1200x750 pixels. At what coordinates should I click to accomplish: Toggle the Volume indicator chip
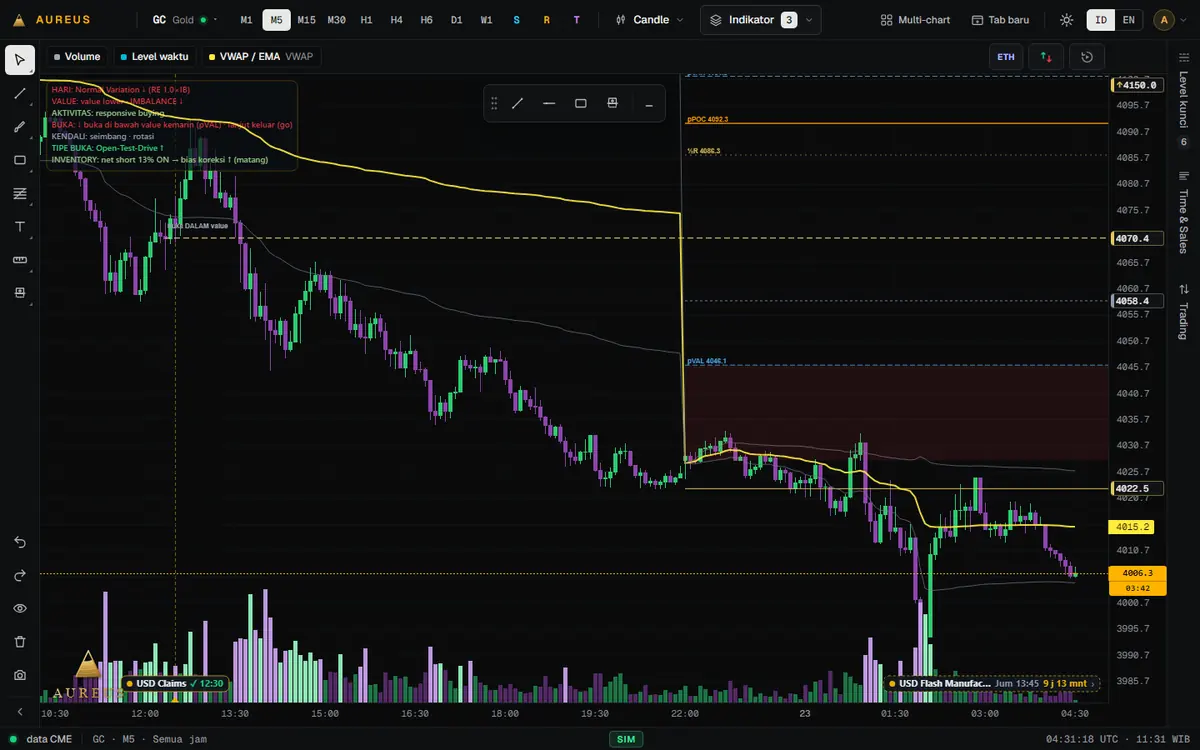tap(77, 57)
